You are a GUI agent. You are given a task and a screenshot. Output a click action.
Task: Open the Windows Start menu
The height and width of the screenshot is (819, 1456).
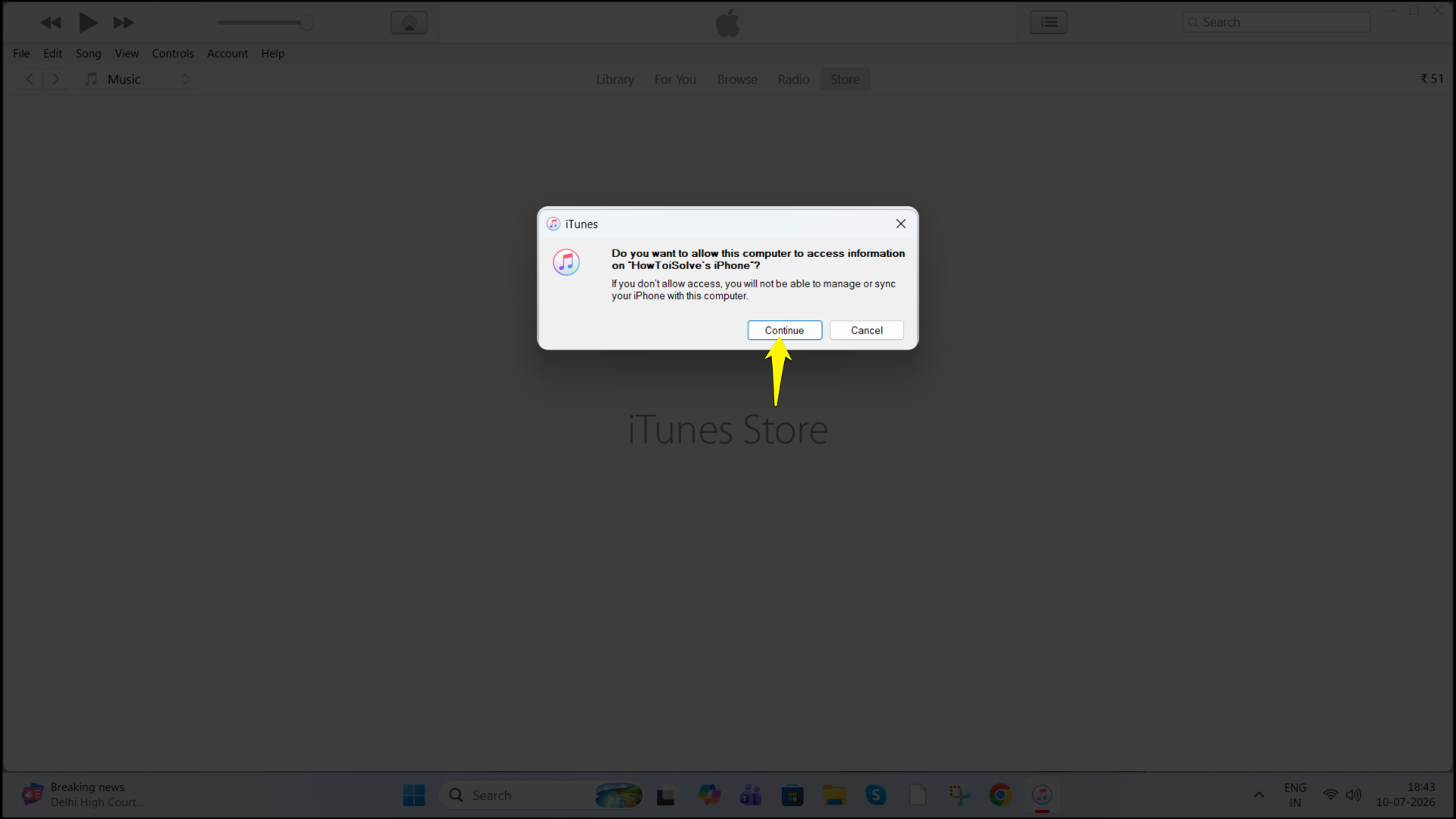(x=414, y=795)
